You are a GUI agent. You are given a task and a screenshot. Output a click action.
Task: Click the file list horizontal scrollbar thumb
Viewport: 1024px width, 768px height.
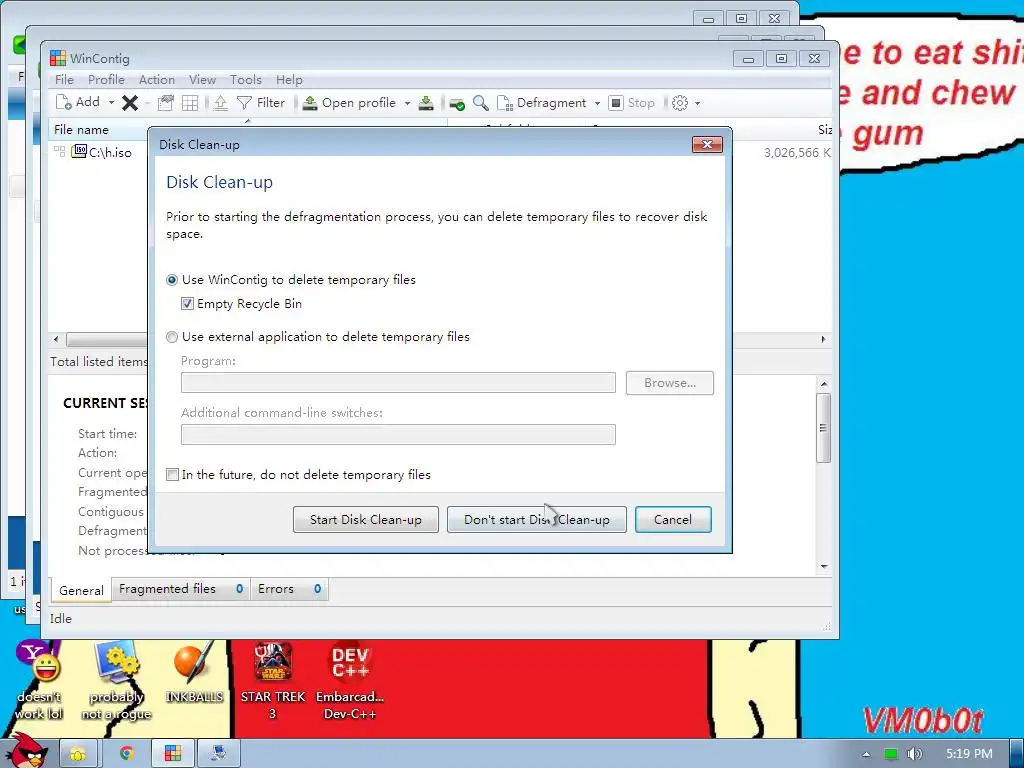[x=106, y=340]
